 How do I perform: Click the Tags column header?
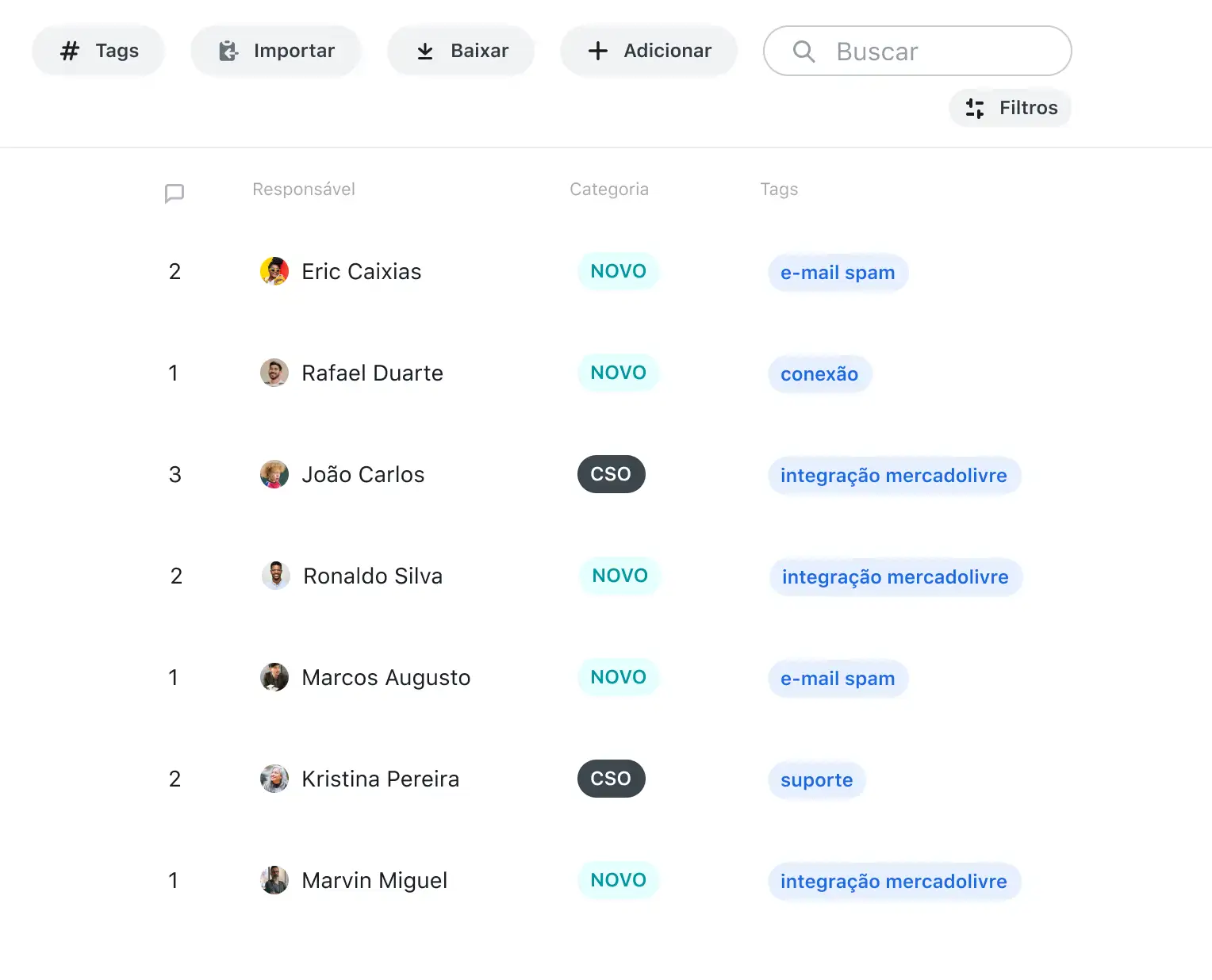tap(779, 189)
